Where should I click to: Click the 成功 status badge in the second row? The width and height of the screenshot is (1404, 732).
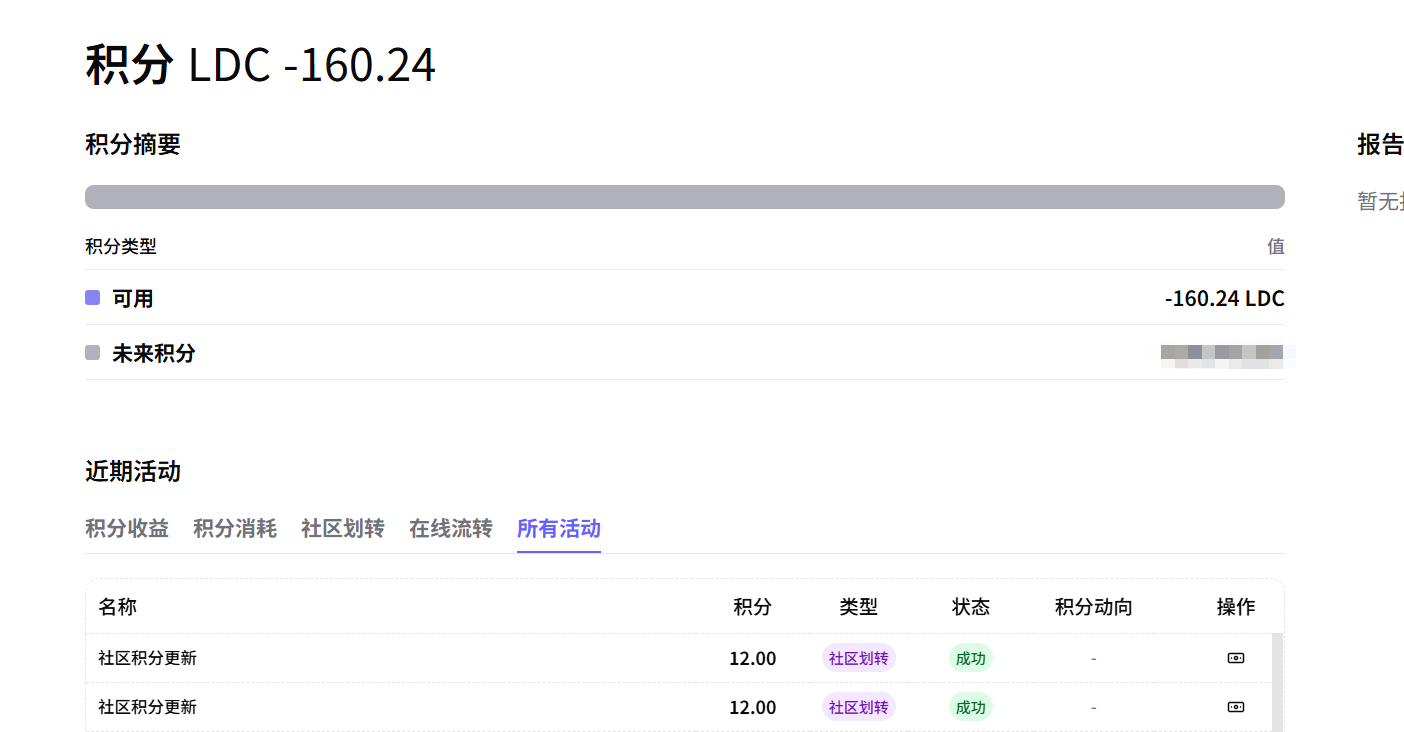(x=971, y=707)
